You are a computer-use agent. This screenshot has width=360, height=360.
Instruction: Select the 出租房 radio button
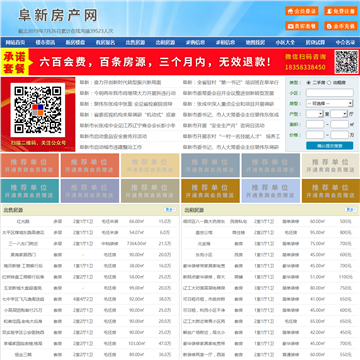[329, 82]
